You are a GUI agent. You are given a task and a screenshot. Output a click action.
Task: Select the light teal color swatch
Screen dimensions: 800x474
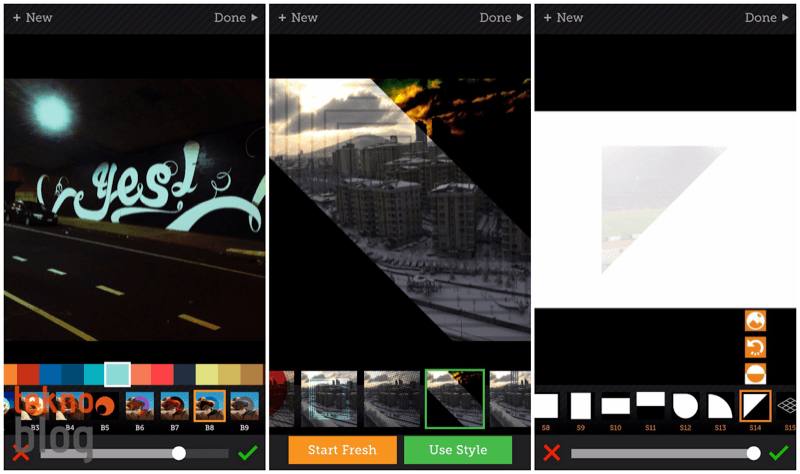tap(117, 374)
